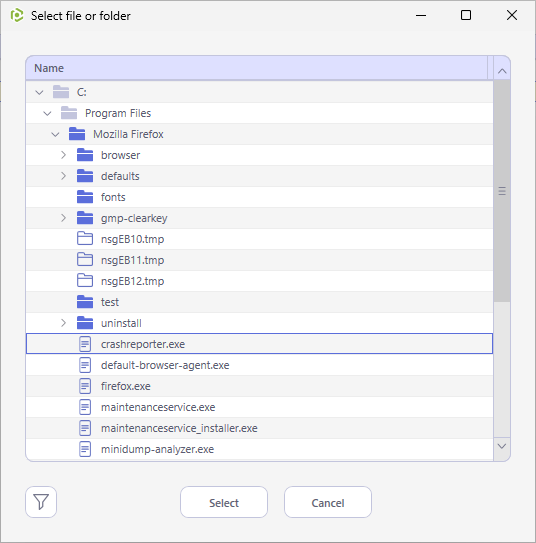This screenshot has width=536, height=543.
Task: Click the test folder icon
Action: point(85,302)
